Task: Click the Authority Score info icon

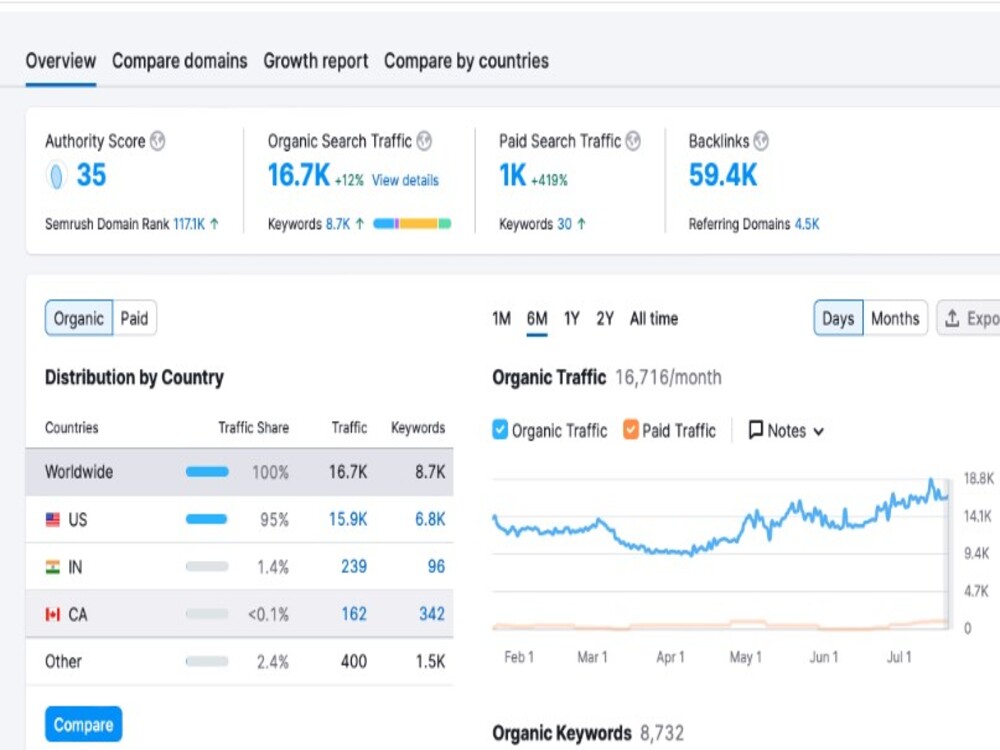Action: (x=158, y=141)
